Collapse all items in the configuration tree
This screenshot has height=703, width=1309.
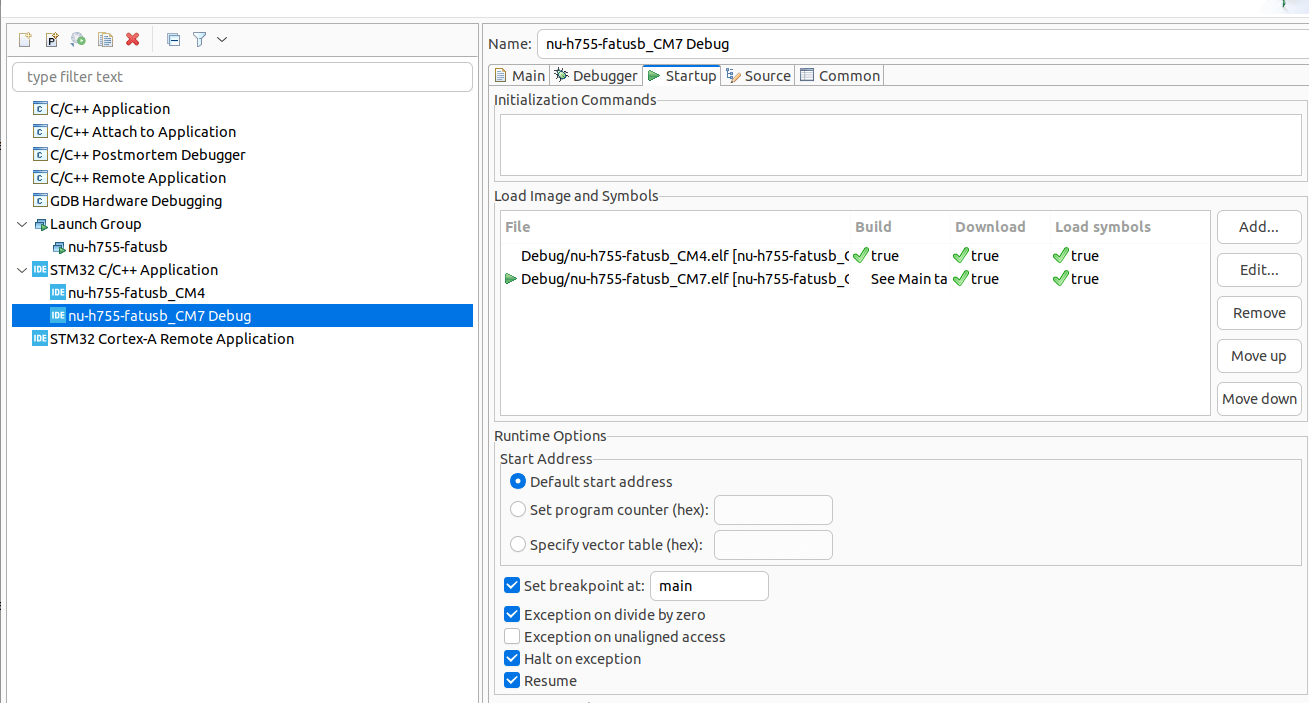173,39
